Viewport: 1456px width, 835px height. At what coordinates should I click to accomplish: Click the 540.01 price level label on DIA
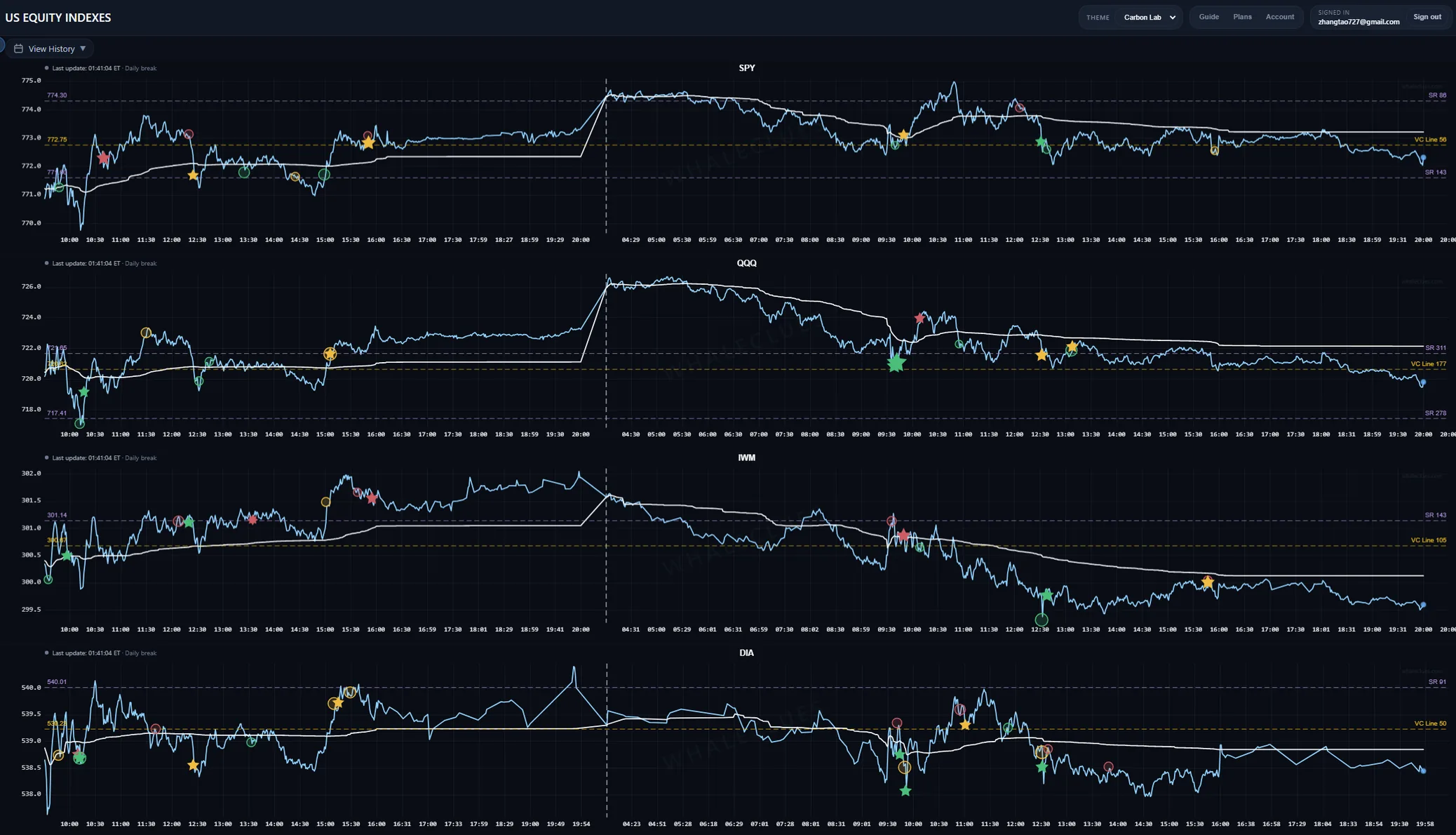click(57, 682)
